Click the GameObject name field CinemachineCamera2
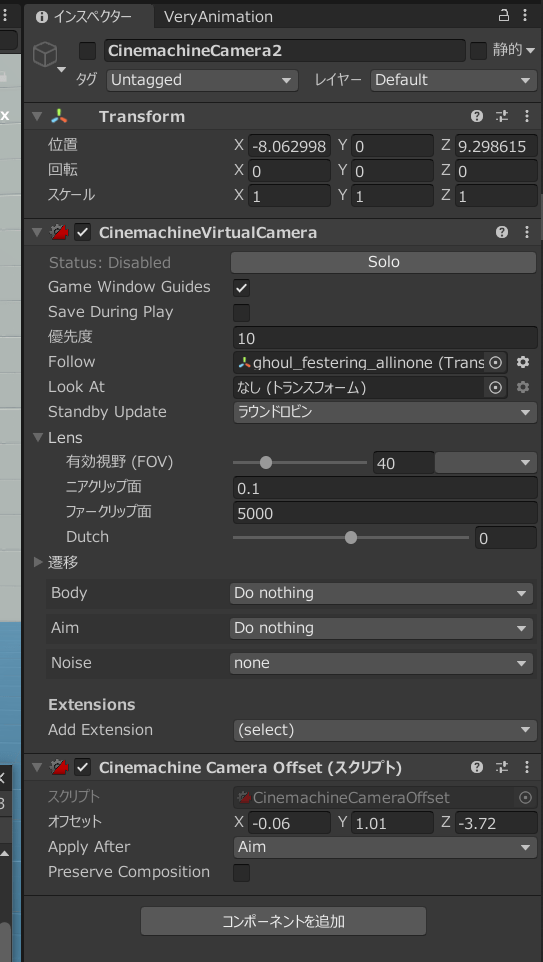Screen dimensions: 543x962 [285, 51]
